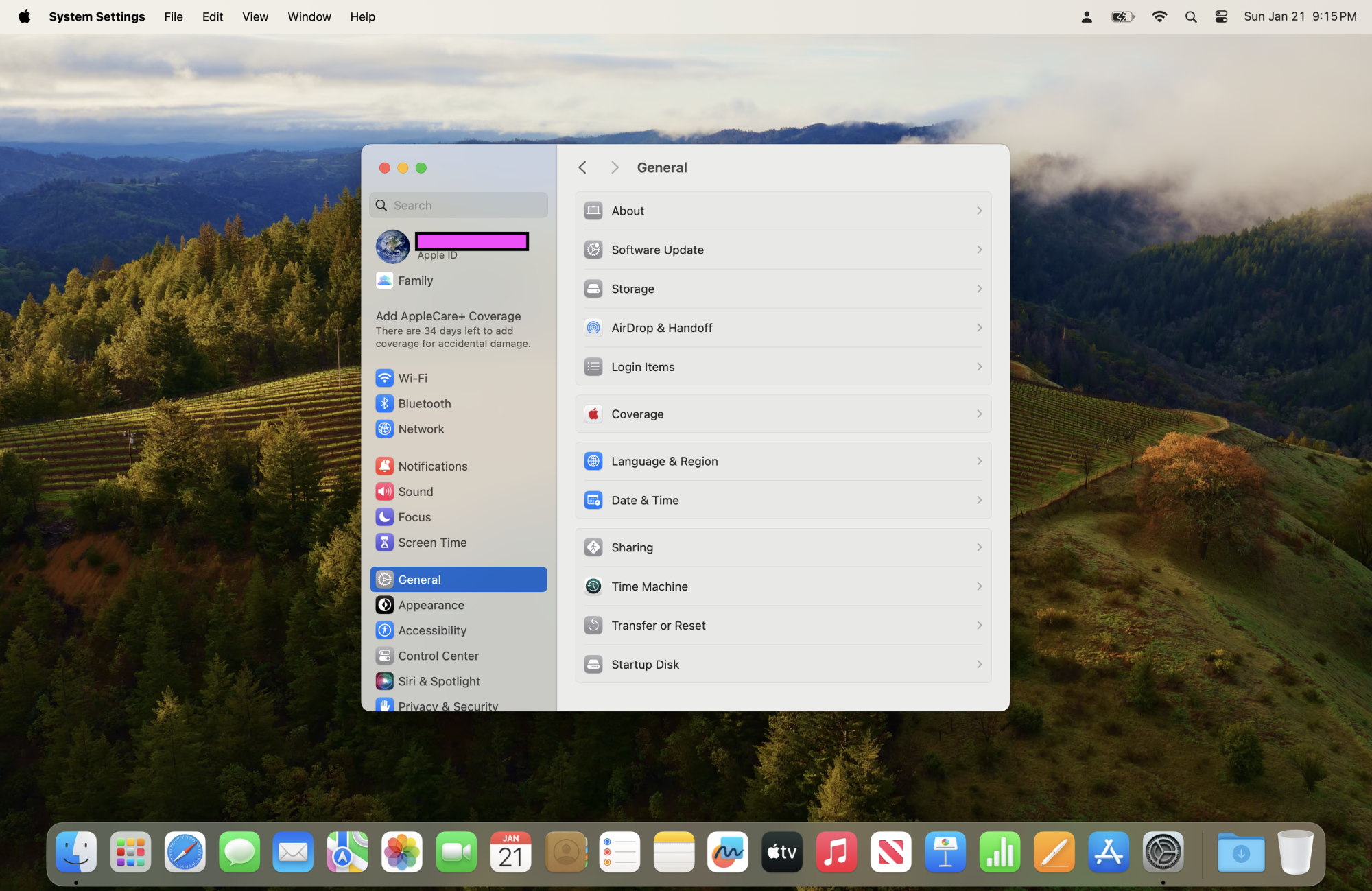Viewport: 1372px width, 891px height.
Task: Open Maps app in Dock
Action: (x=347, y=852)
